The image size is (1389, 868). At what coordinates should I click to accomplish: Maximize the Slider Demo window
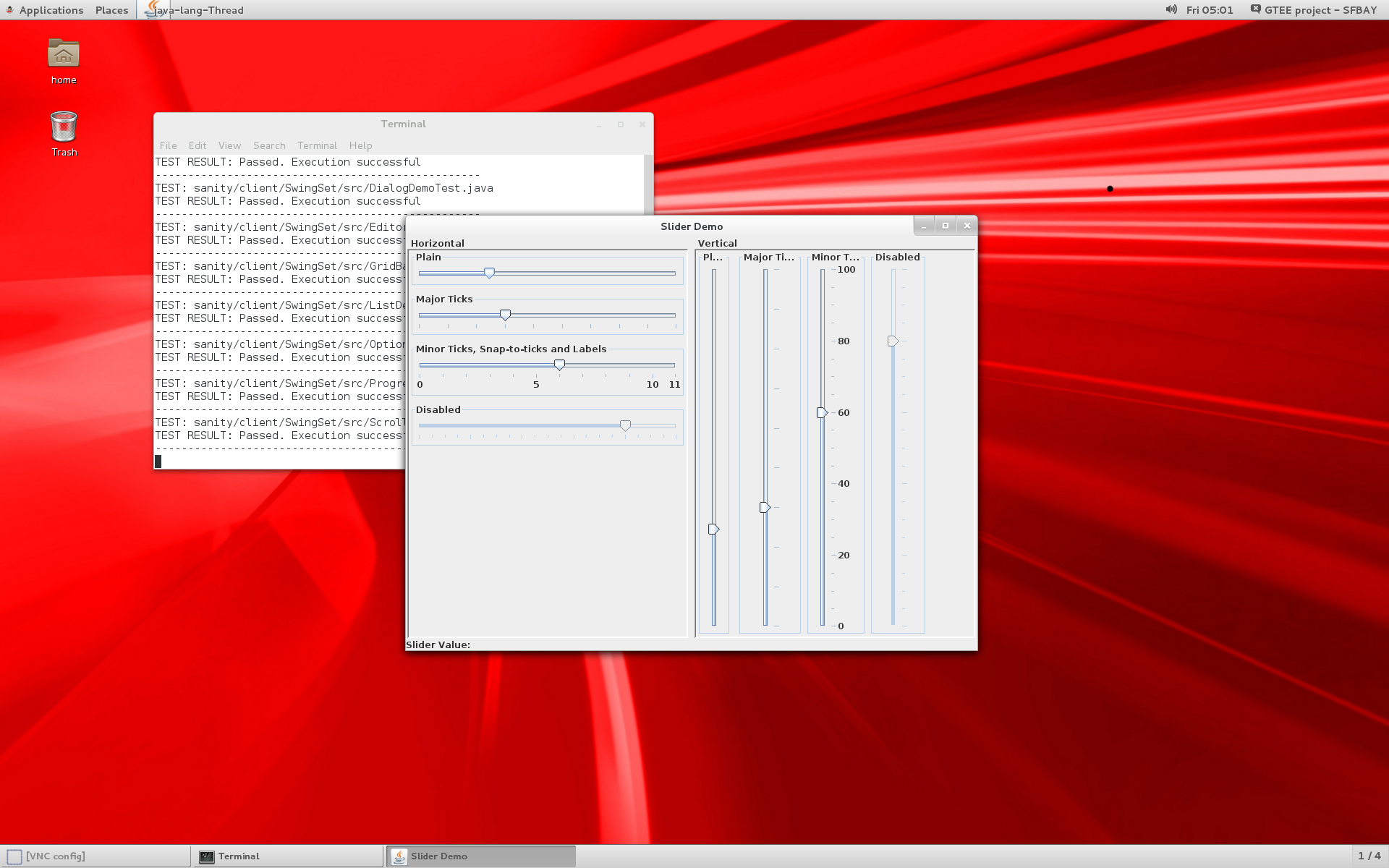[x=945, y=226]
